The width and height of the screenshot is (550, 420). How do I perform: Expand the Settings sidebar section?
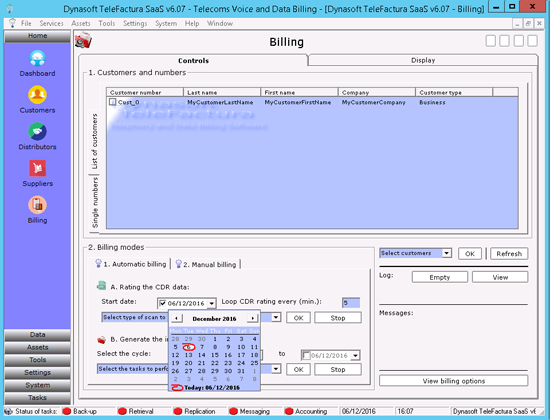[37, 373]
